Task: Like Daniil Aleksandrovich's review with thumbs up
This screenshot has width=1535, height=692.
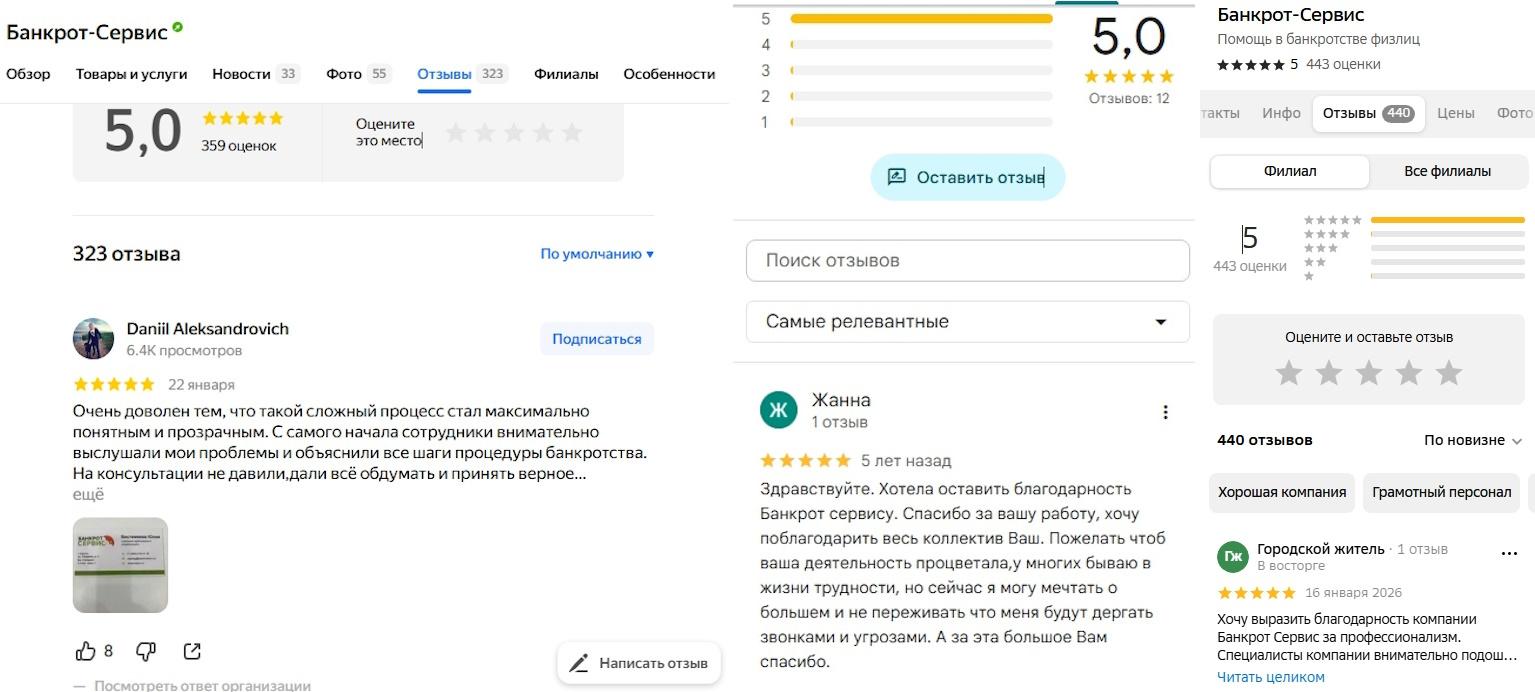Action: pyautogui.click(x=86, y=651)
